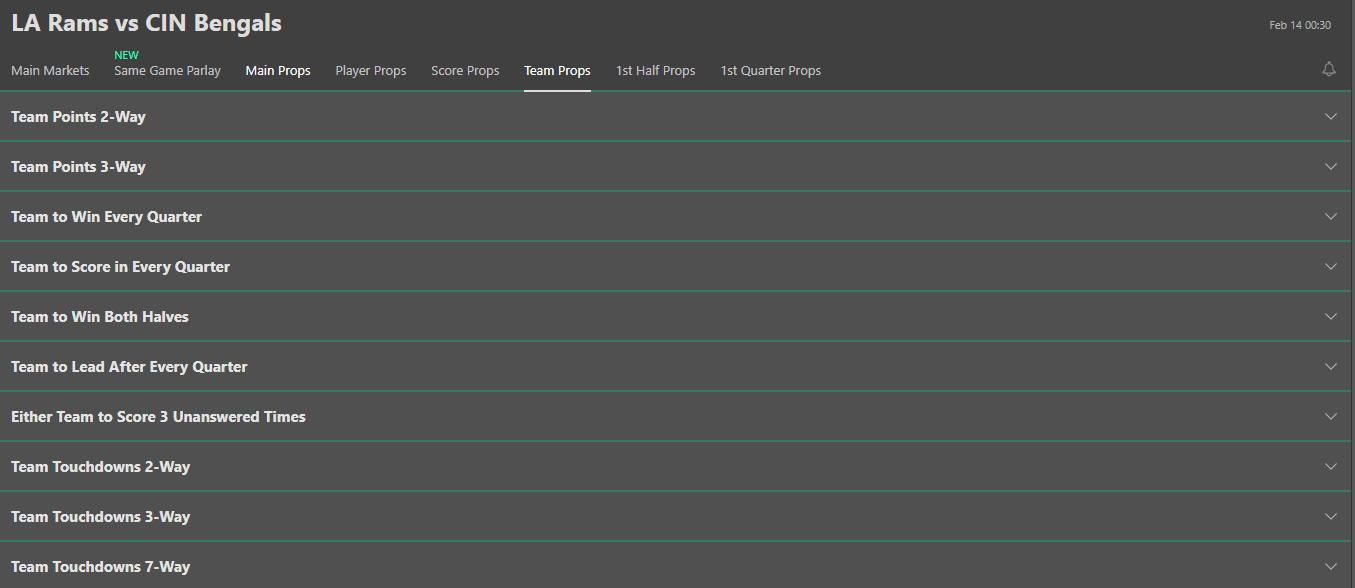
Task: Open 1st Quarter Props tab
Action: (771, 71)
